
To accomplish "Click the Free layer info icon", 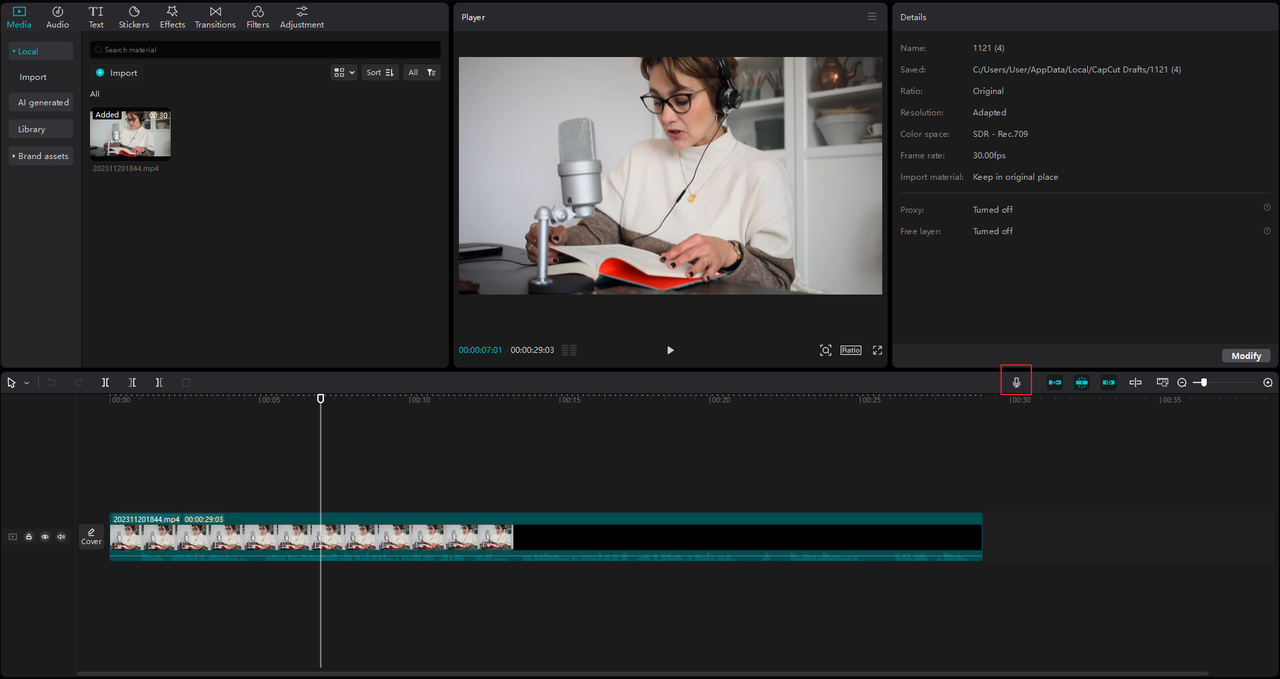I will (x=1267, y=231).
